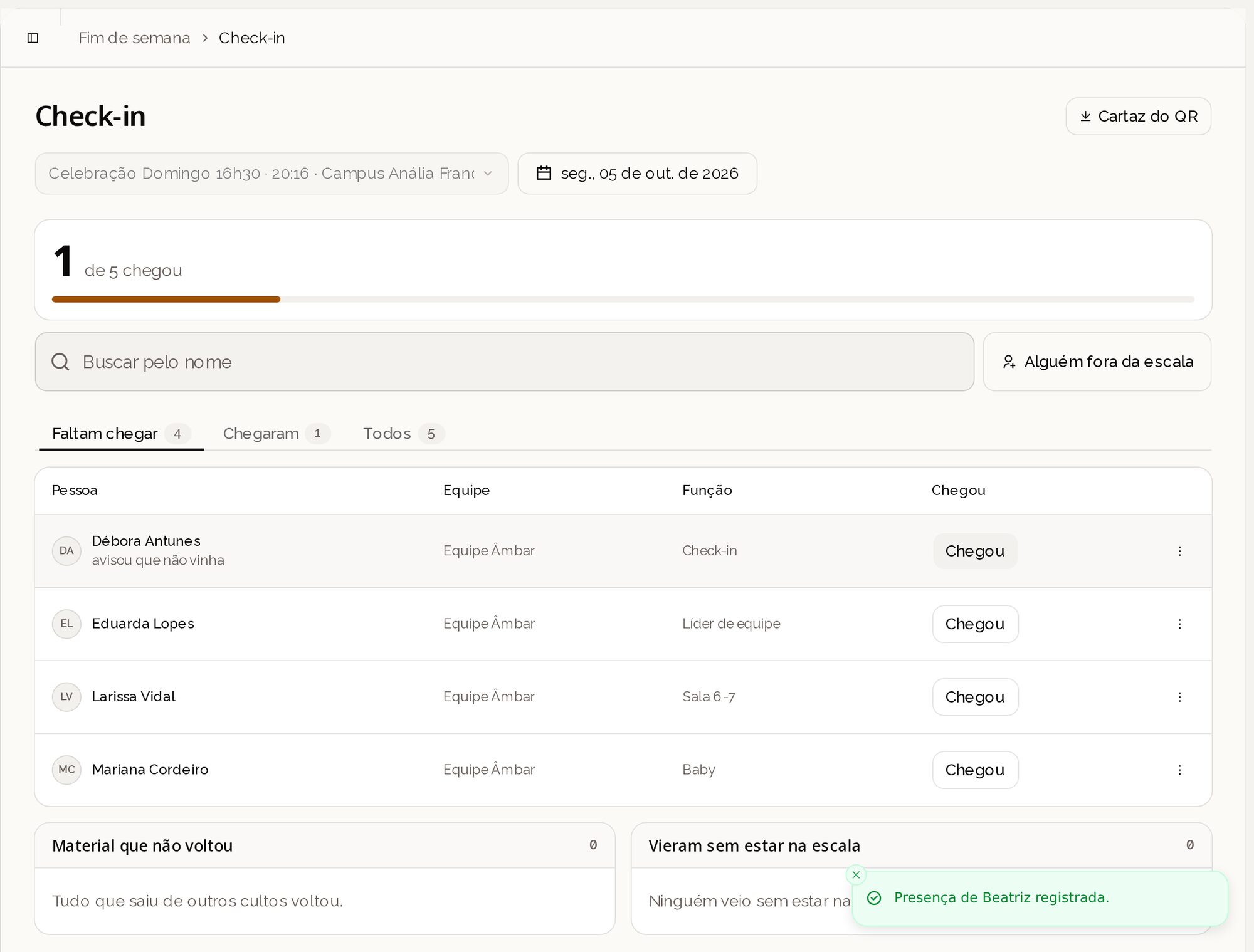Dismiss the Presença de Beatriz toast
The image size is (1254, 952).
coord(856,875)
